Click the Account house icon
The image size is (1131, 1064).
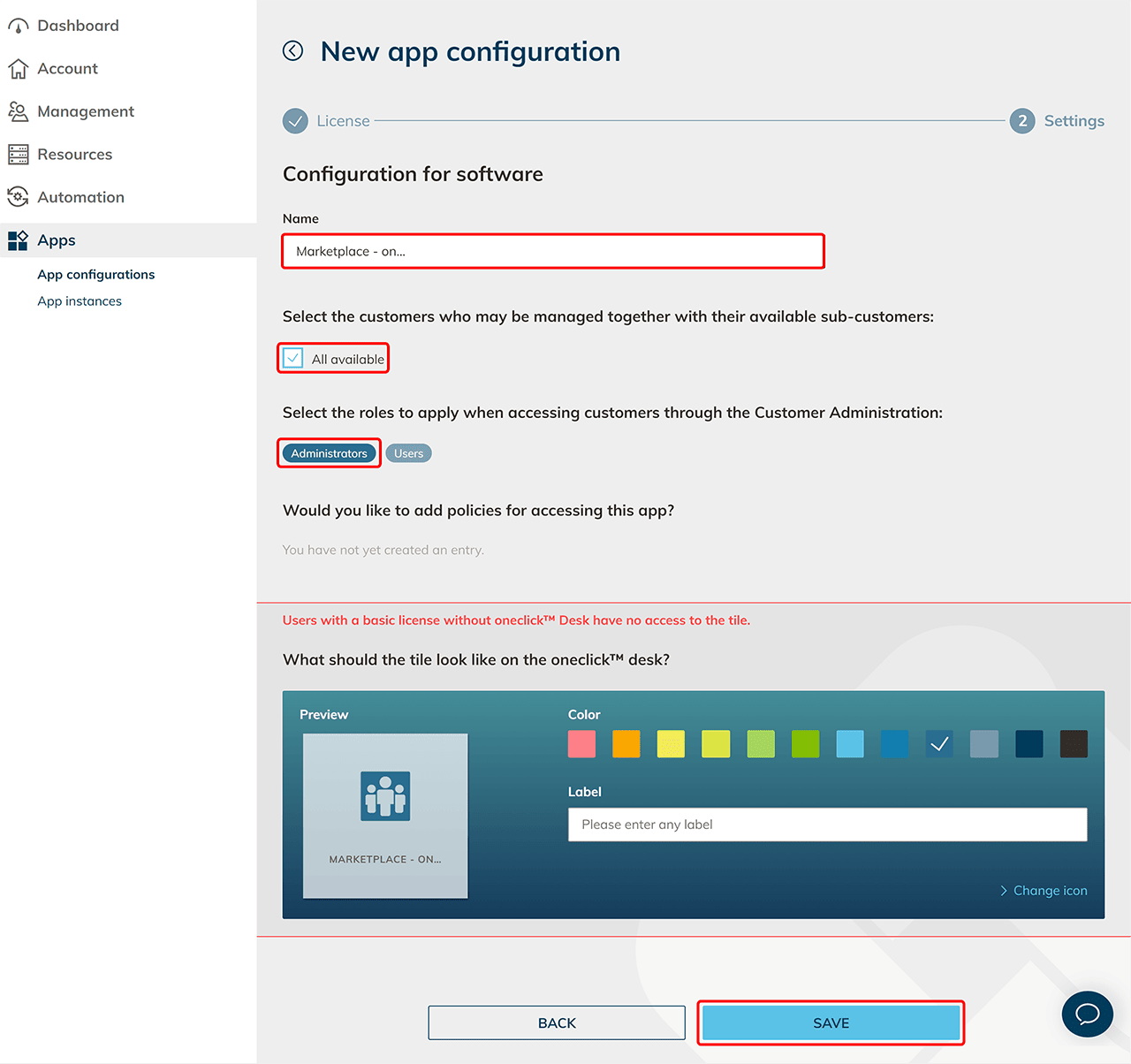(x=18, y=69)
